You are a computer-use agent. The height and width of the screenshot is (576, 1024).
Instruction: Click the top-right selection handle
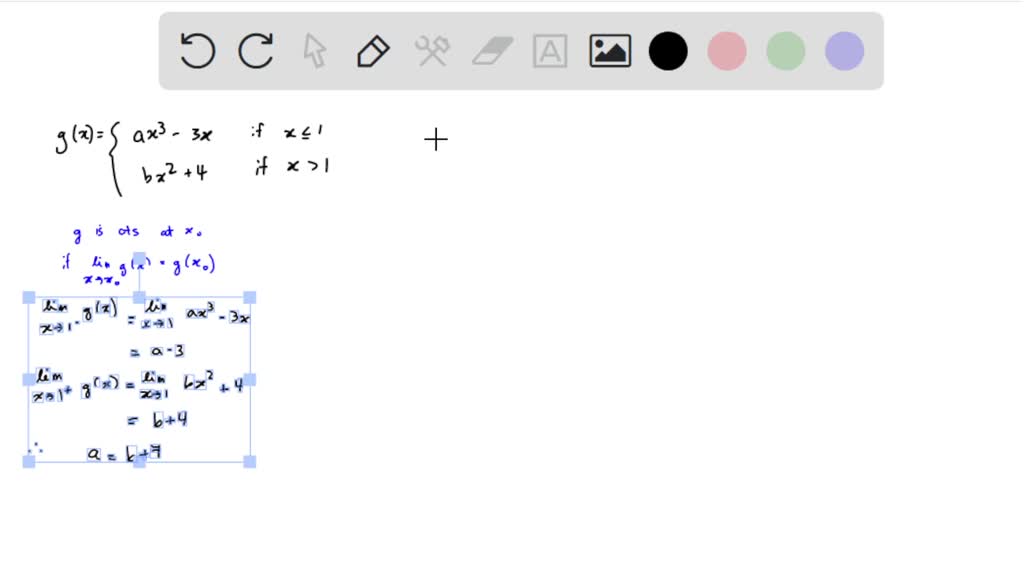[248, 296]
